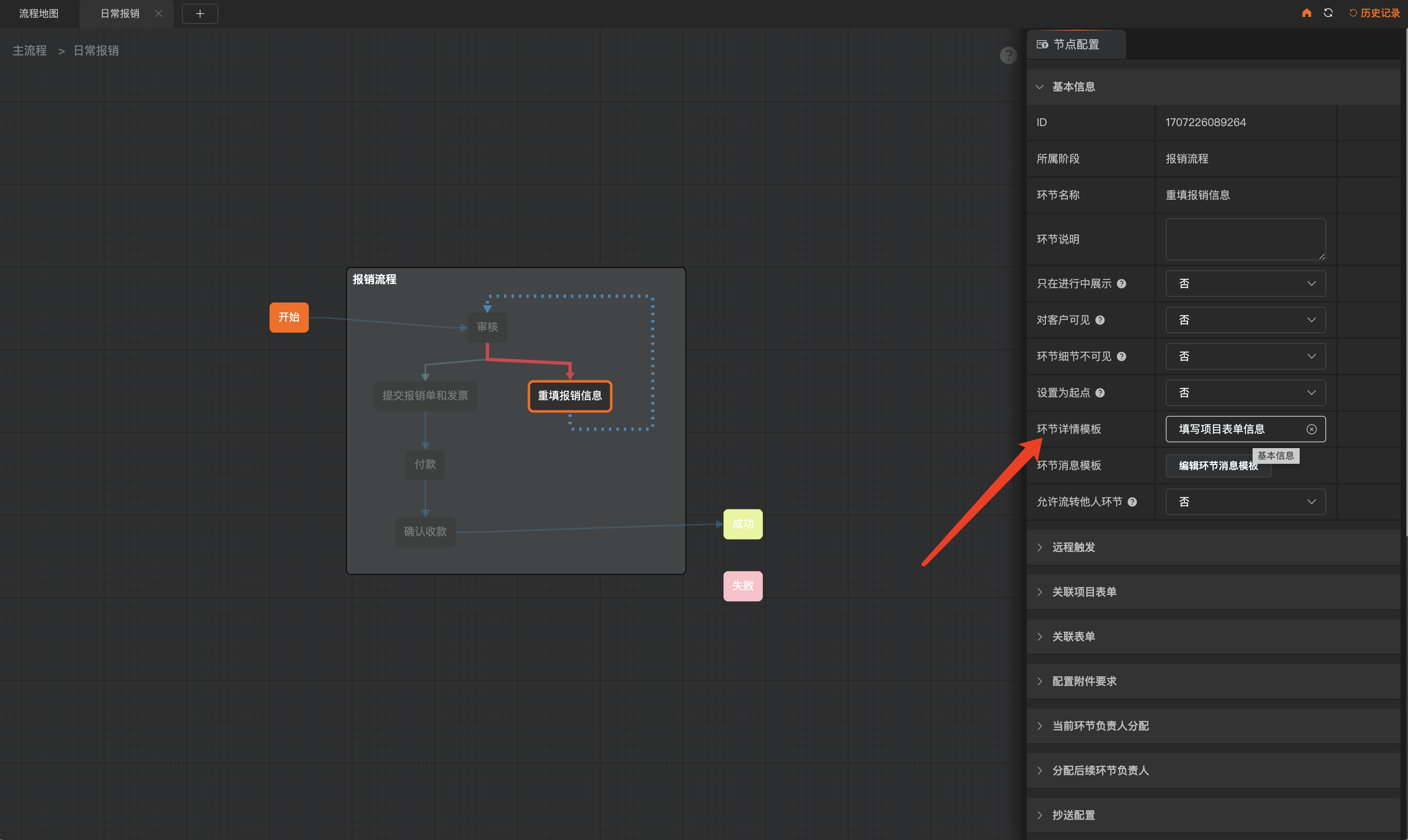This screenshot has width=1408, height=840.
Task: Click help icon beside 环节细节不可见
Action: point(1121,356)
